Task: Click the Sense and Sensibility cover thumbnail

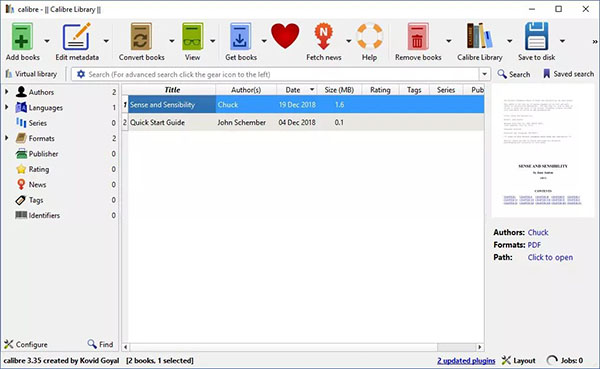Action: click(x=543, y=151)
